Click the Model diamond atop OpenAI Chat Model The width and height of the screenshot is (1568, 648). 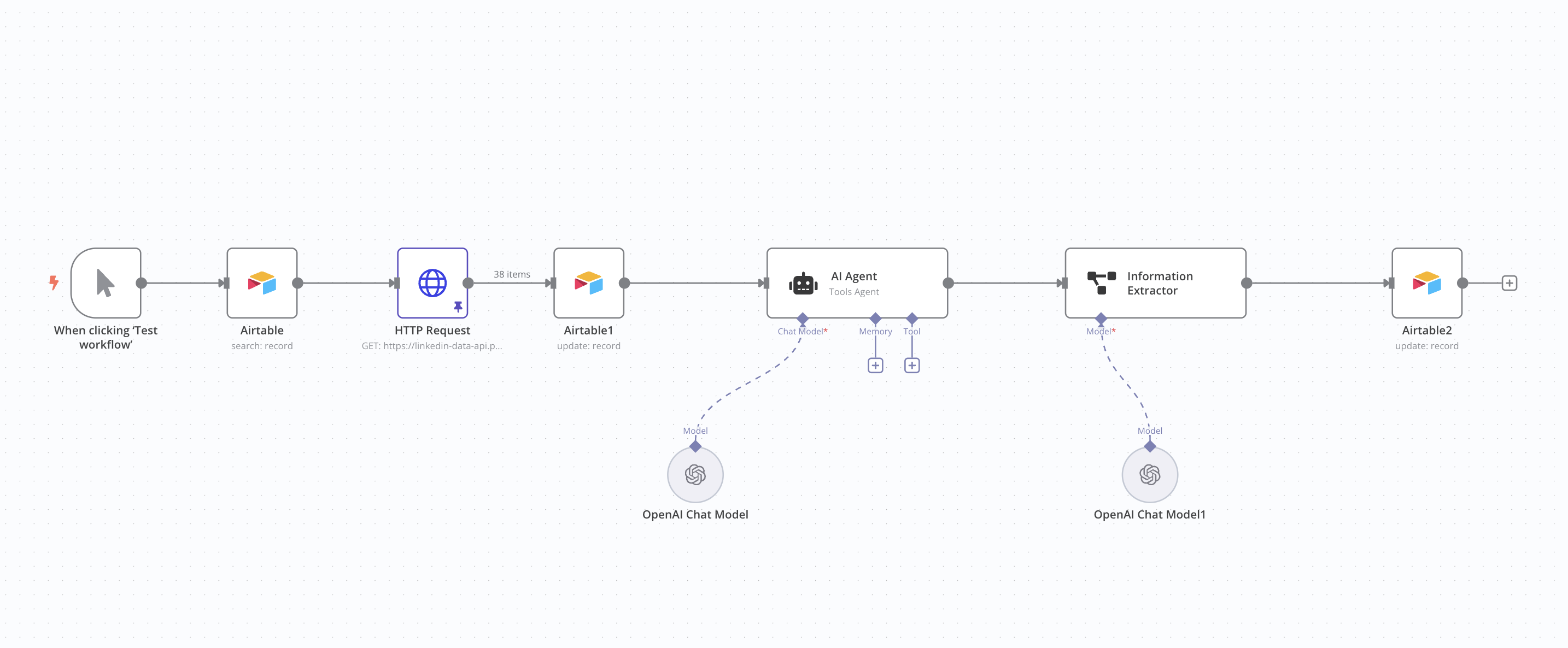click(x=695, y=446)
